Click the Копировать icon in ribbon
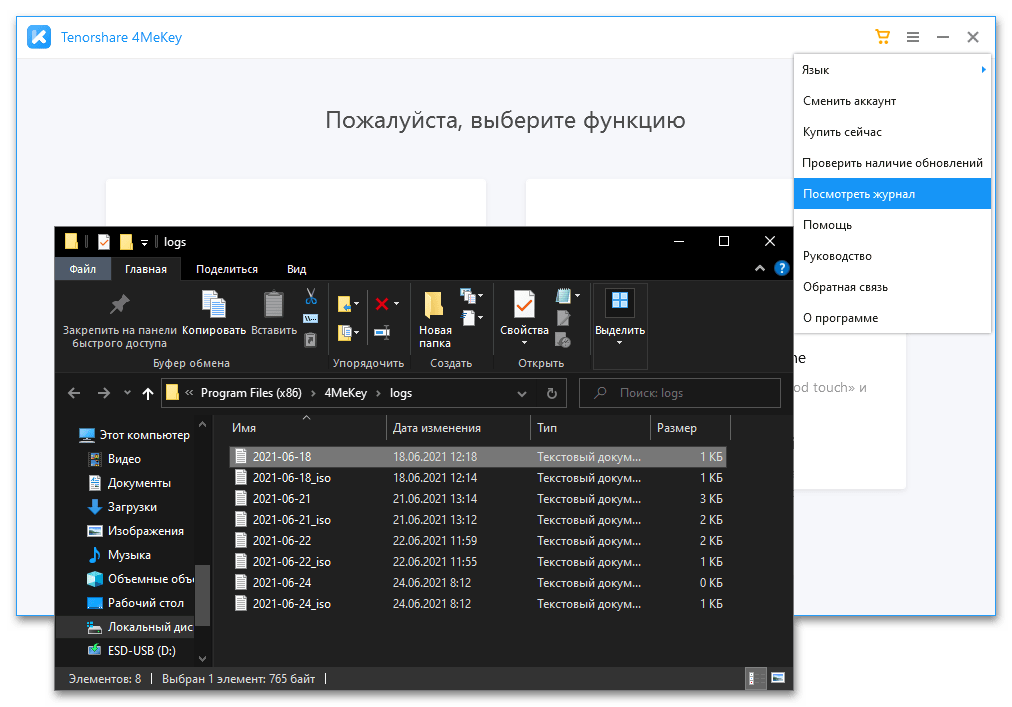This screenshot has height=707, width=1012. [x=214, y=304]
